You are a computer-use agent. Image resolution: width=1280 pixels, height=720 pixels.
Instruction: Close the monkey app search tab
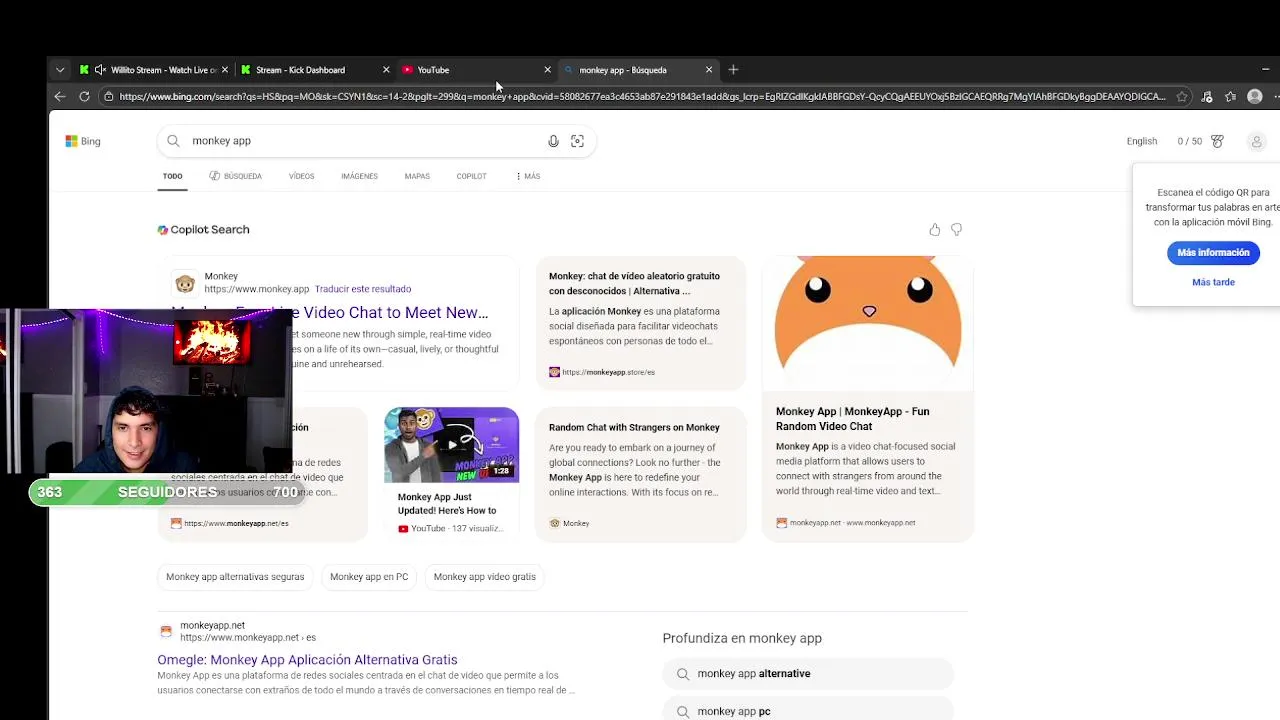[709, 70]
